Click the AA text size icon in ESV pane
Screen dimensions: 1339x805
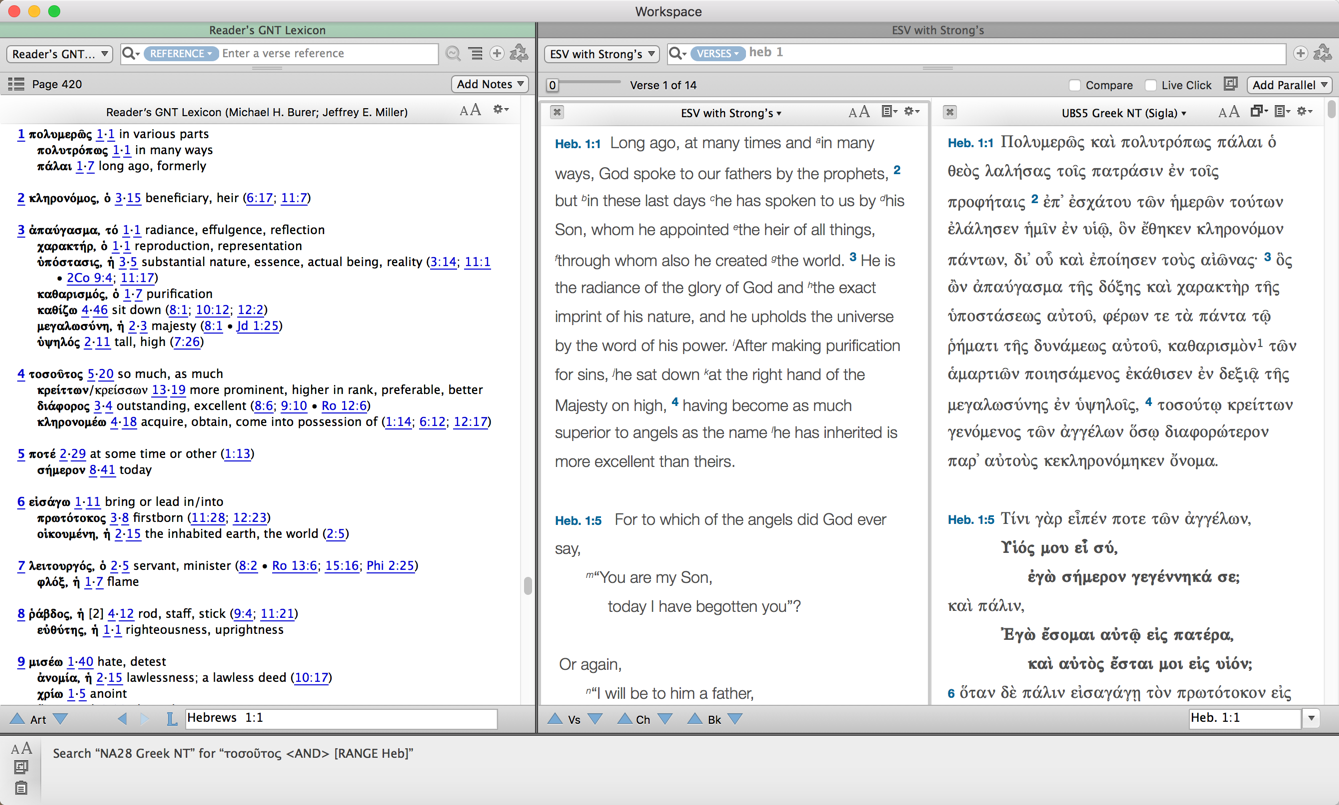[859, 113]
